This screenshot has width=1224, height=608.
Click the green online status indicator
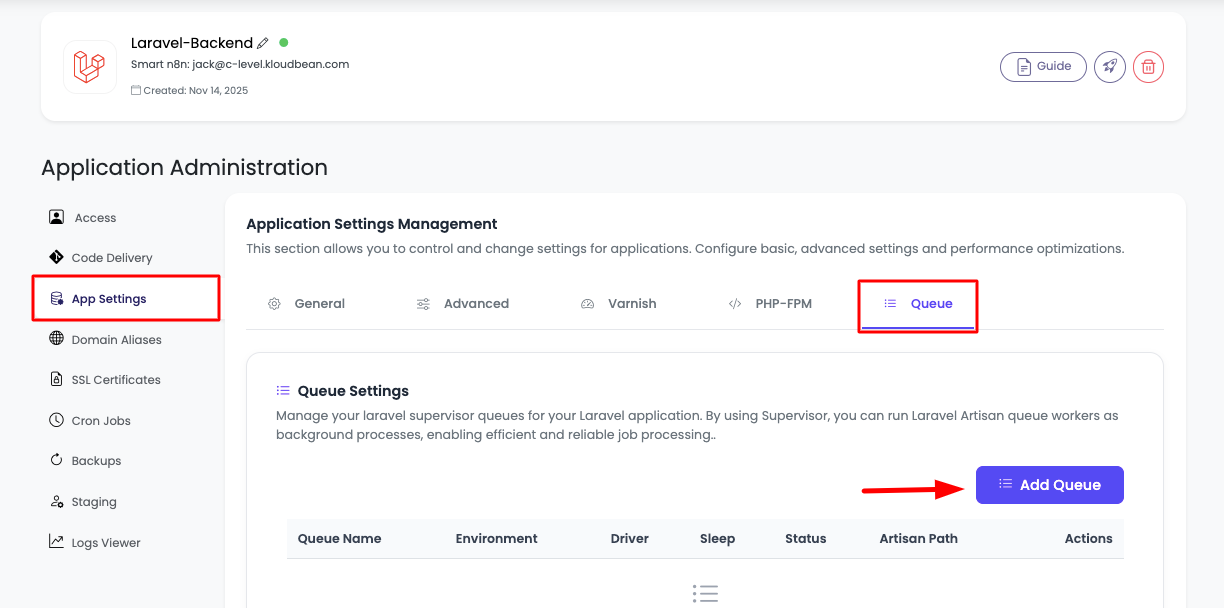pos(284,42)
